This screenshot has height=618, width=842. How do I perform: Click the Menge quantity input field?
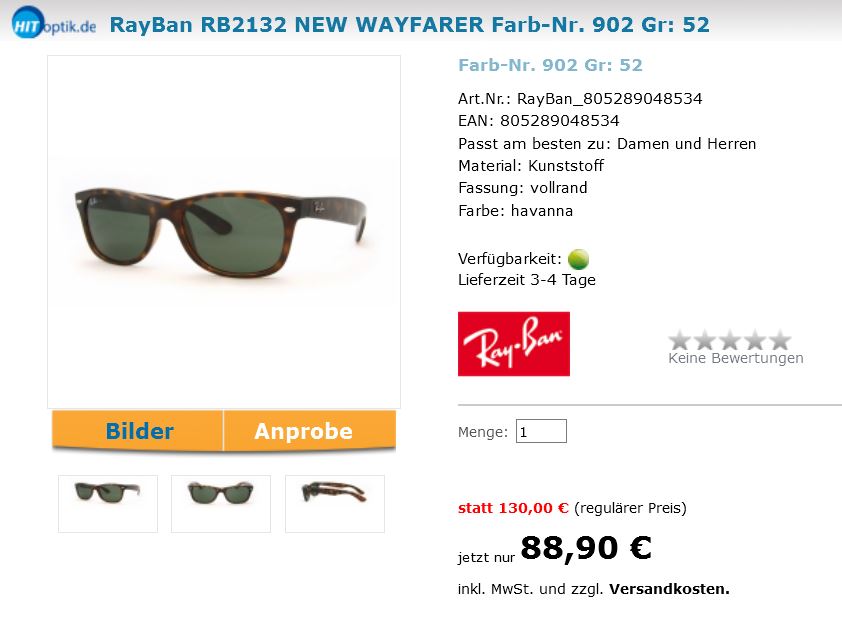pos(541,431)
